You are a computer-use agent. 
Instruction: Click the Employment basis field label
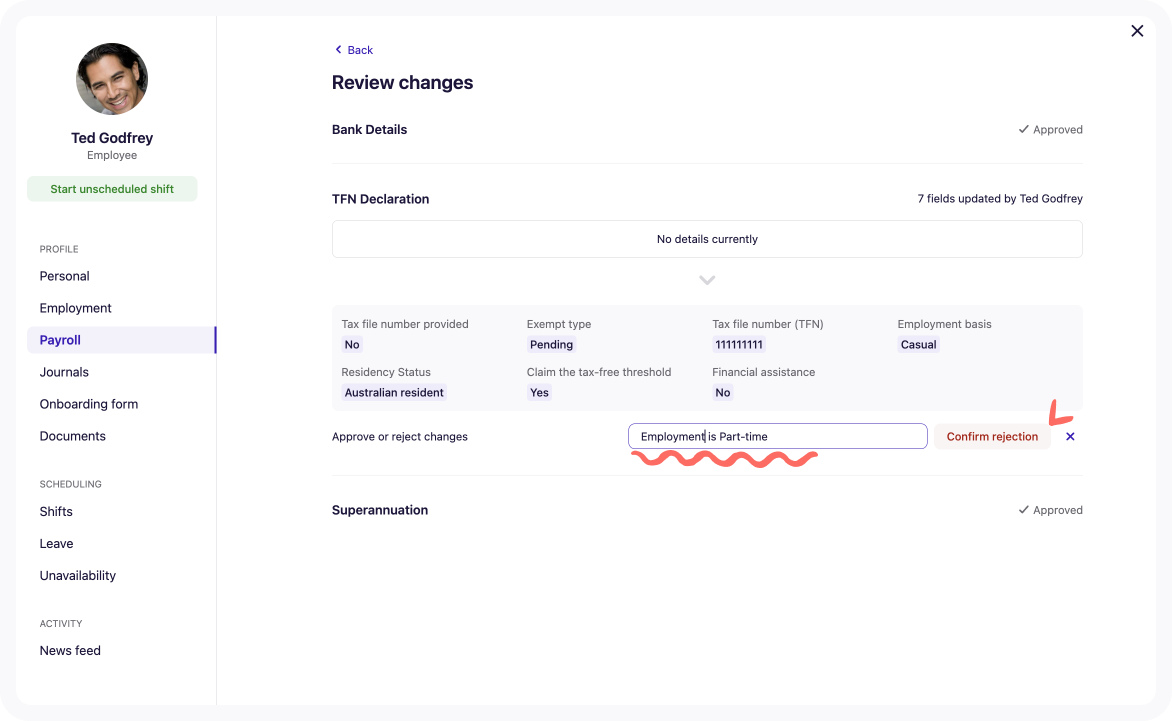coord(944,324)
